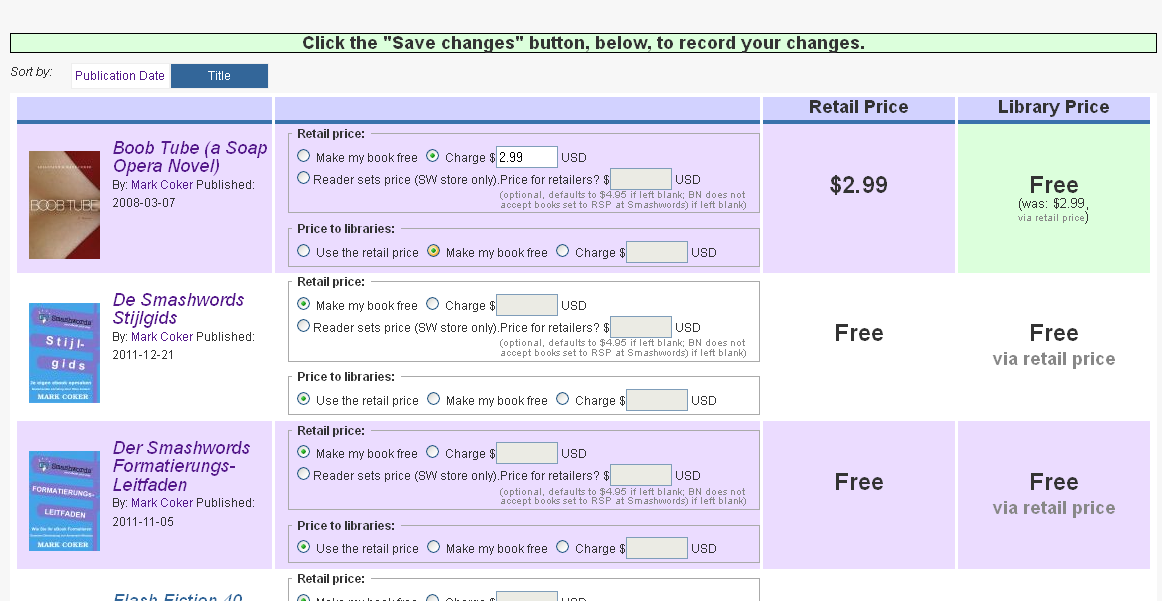Select library 'Use the retail price' for De Smashwords Stijlgids
This screenshot has width=1162, height=601.
[x=304, y=399]
